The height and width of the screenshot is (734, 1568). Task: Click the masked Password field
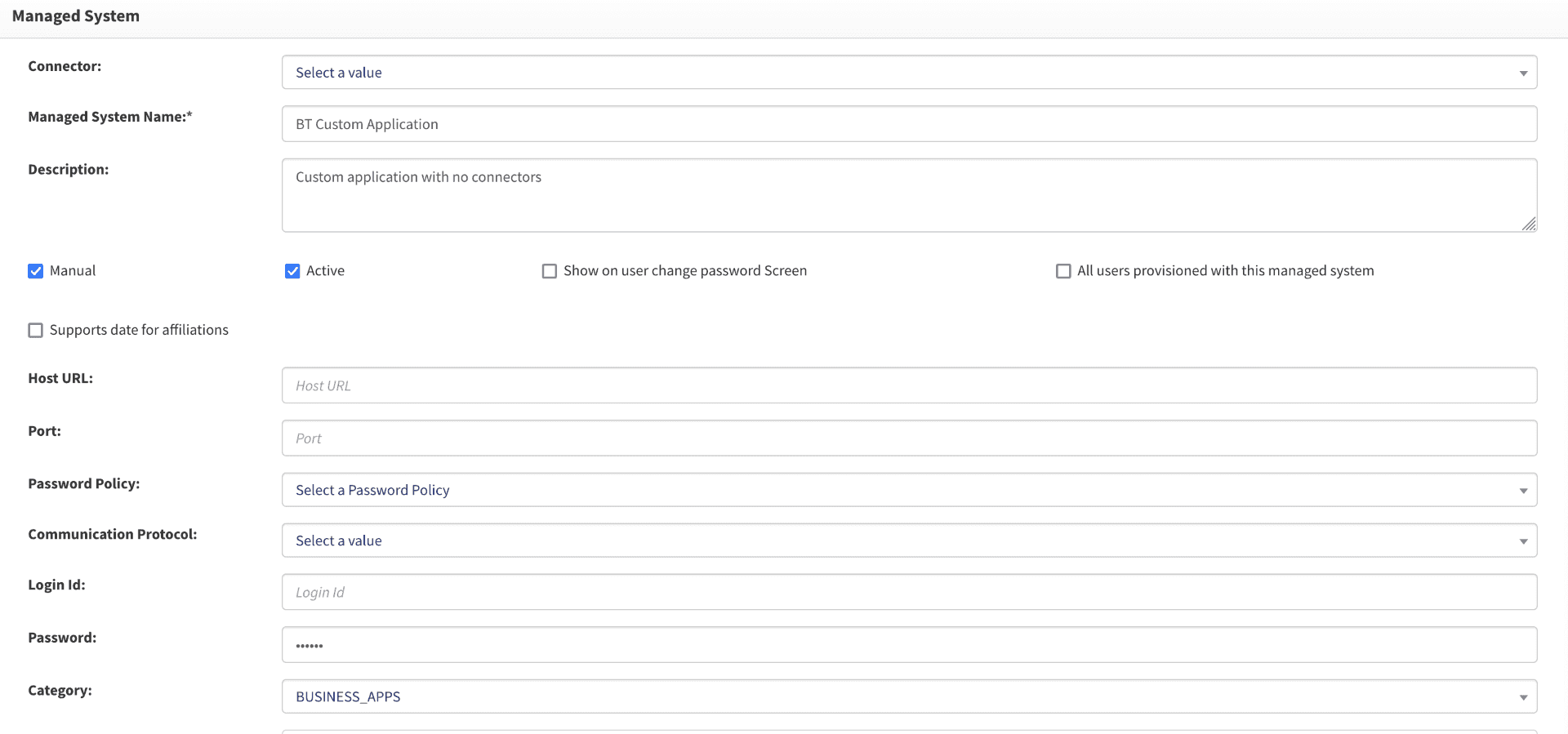pos(908,645)
